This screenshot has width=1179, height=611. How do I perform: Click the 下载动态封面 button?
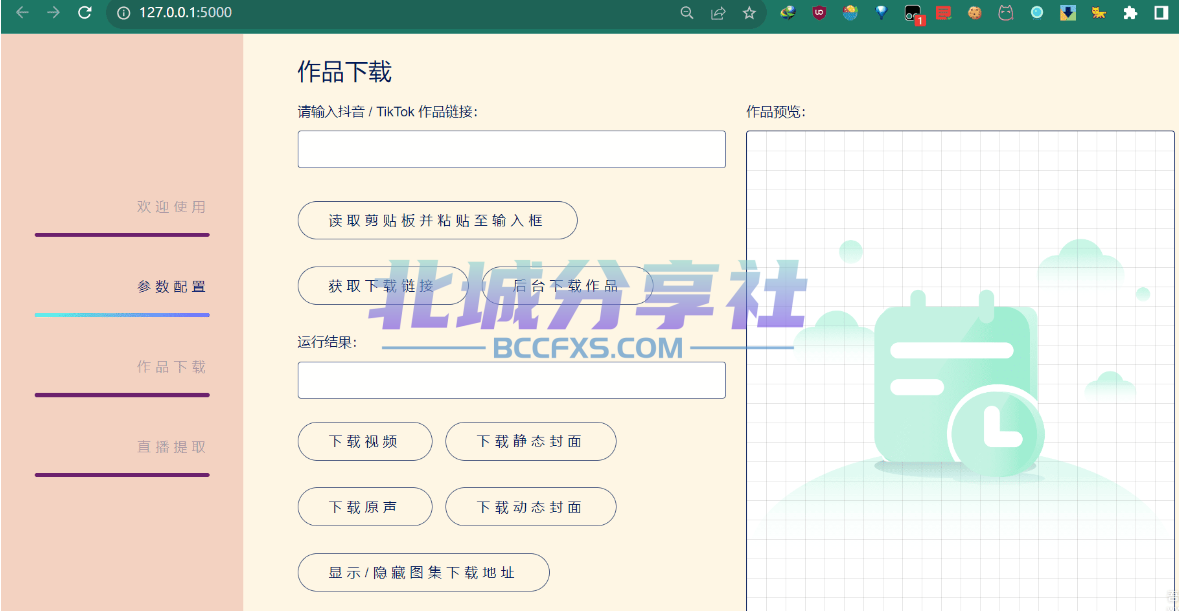pyautogui.click(x=531, y=507)
